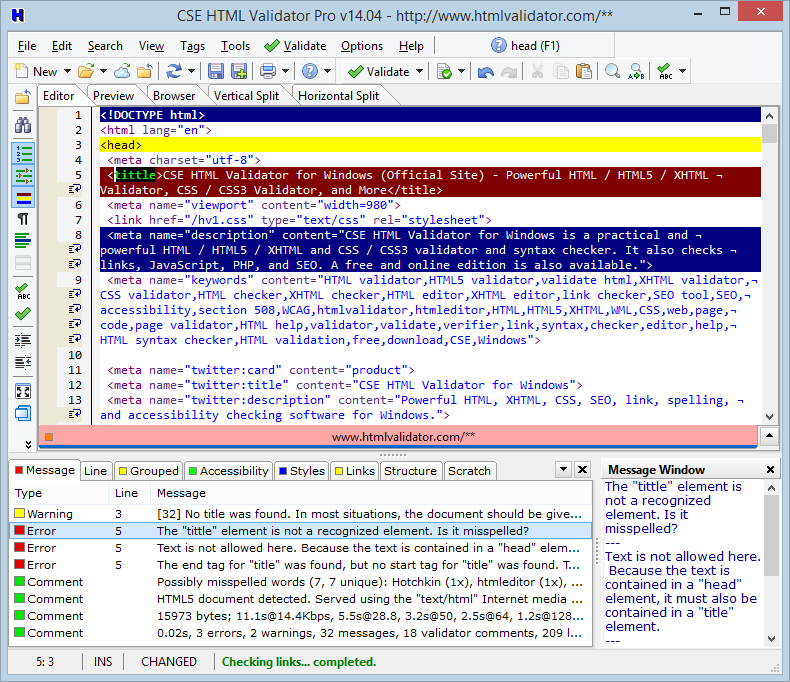The width and height of the screenshot is (790, 682).
Task: Click the indent lines icon in sidebar
Action: [x=22, y=339]
